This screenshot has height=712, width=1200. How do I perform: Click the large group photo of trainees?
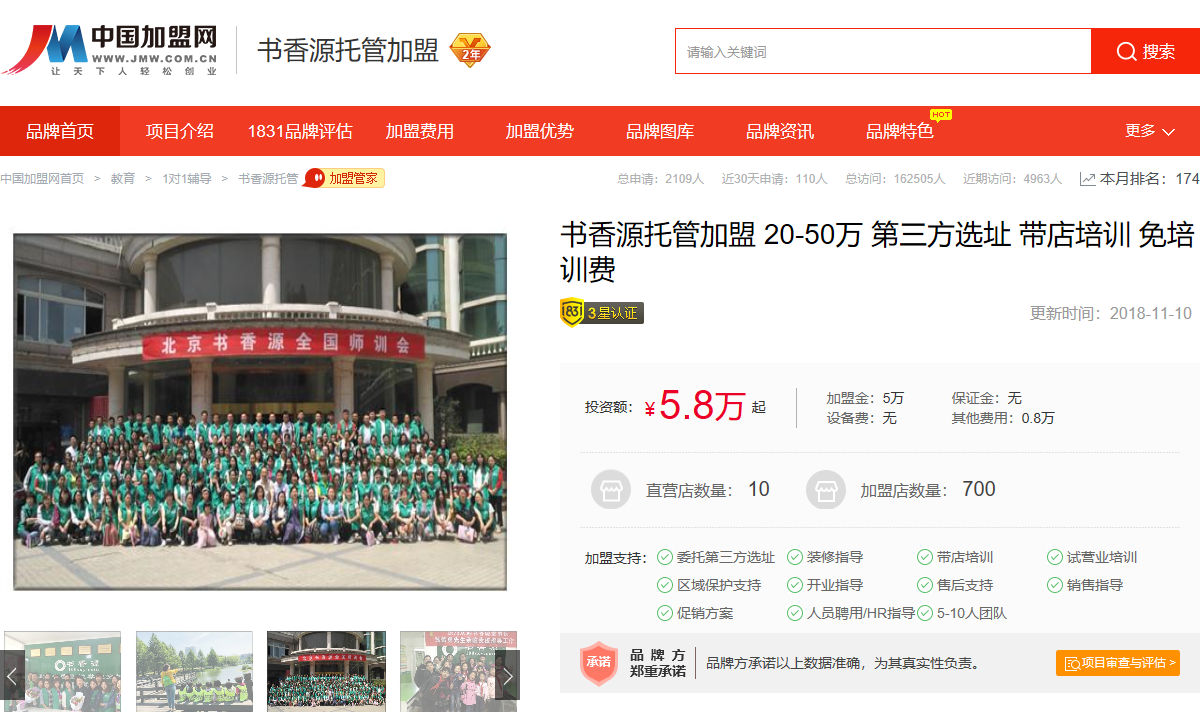[260, 411]
